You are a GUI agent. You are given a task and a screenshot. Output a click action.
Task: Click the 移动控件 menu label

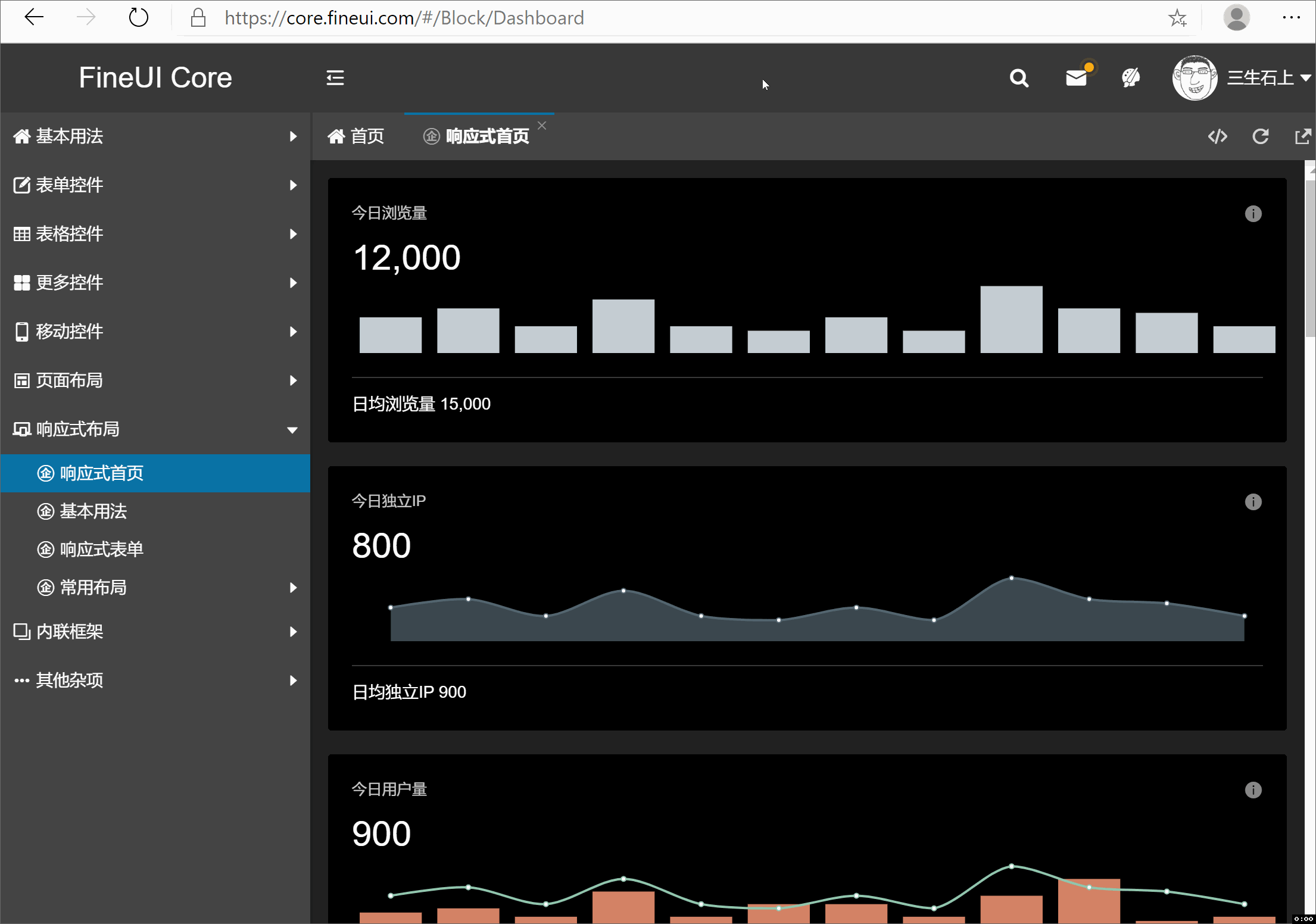70,332
